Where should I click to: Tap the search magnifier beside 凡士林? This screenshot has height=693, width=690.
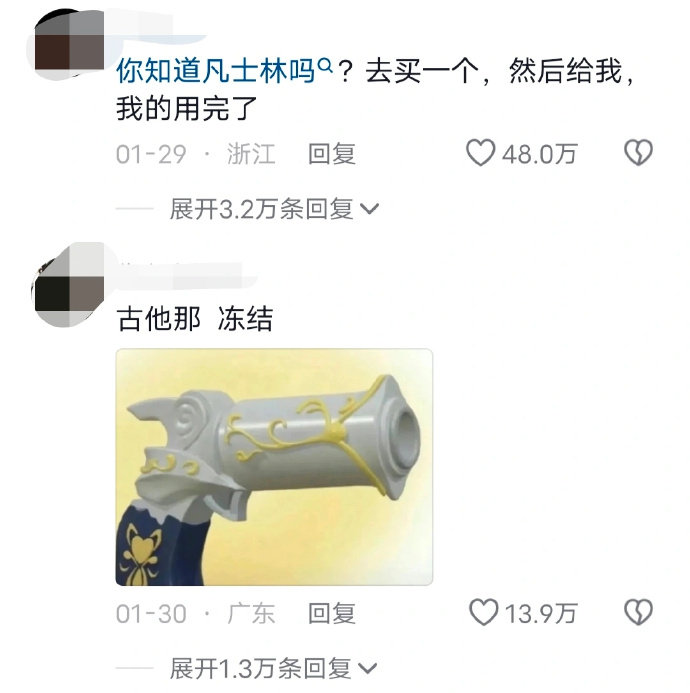pyautogui.click(x=325, y=66)
